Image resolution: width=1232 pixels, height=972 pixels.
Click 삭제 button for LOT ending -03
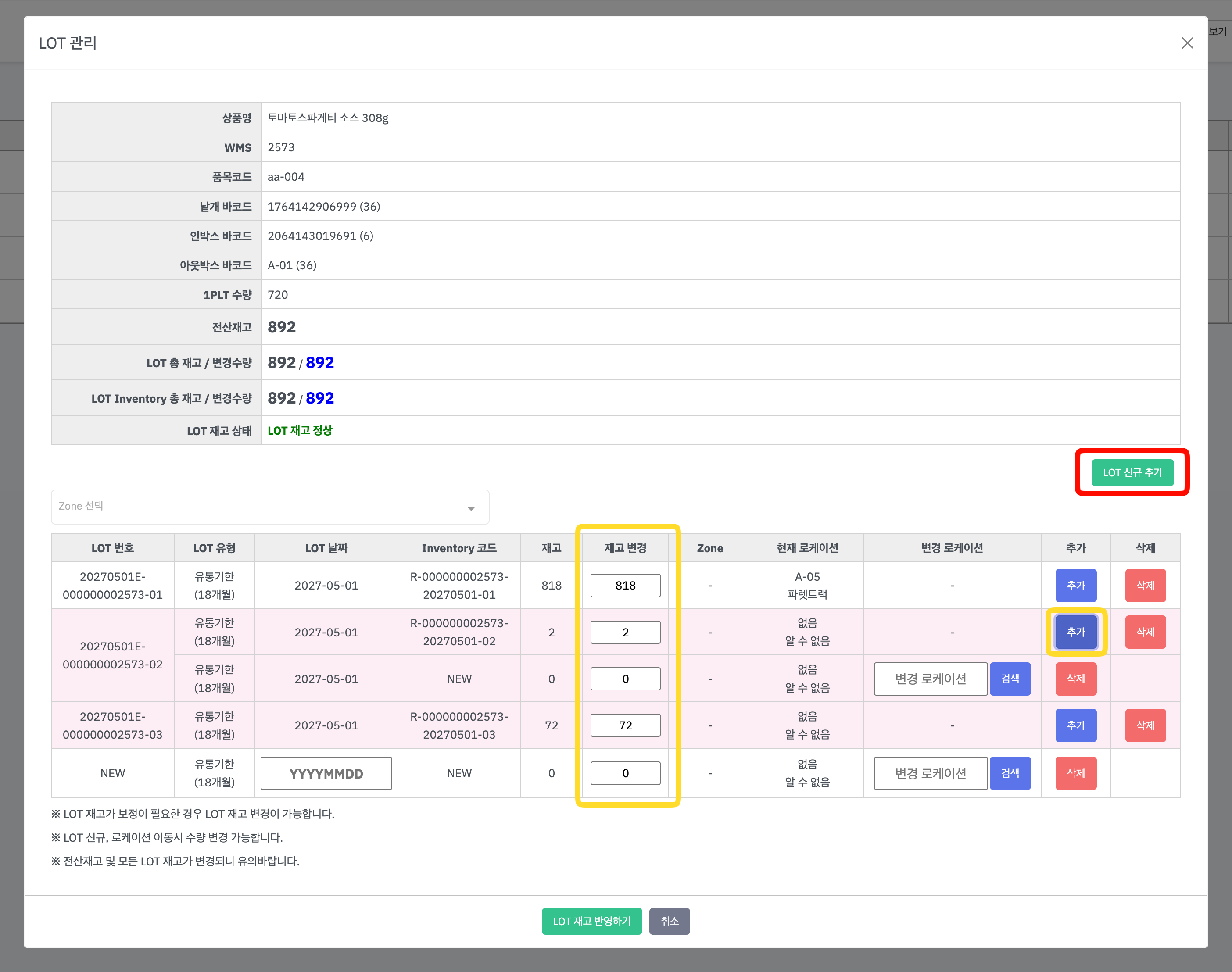(1145, 725)
